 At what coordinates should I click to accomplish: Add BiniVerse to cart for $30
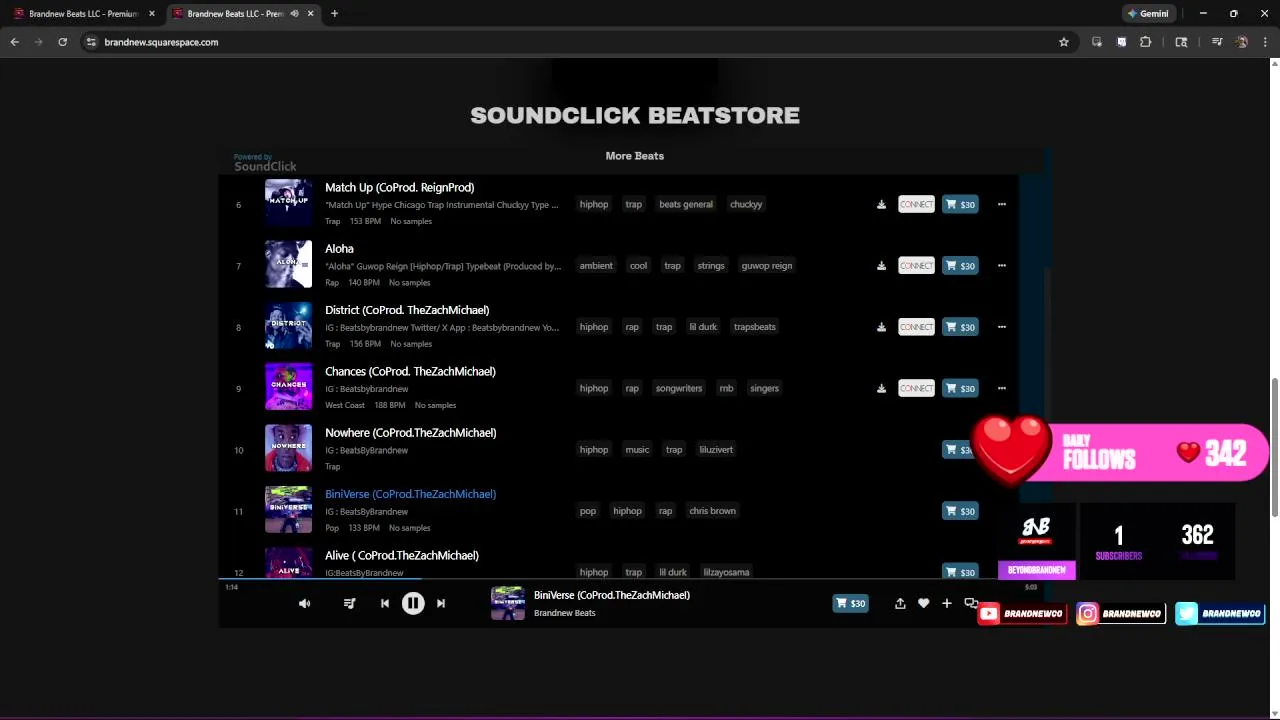tap(960, 511)
